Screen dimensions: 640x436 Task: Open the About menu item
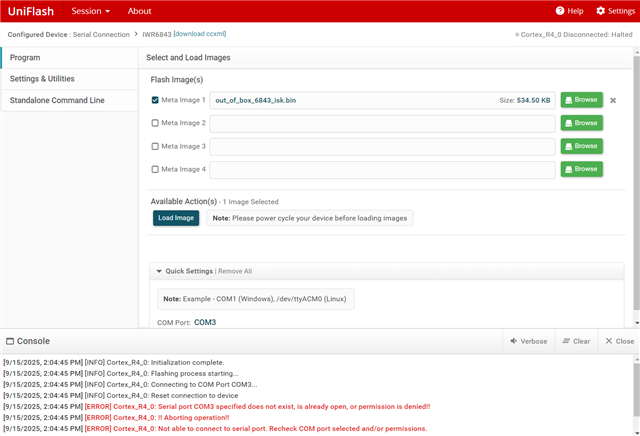[139, 11]
